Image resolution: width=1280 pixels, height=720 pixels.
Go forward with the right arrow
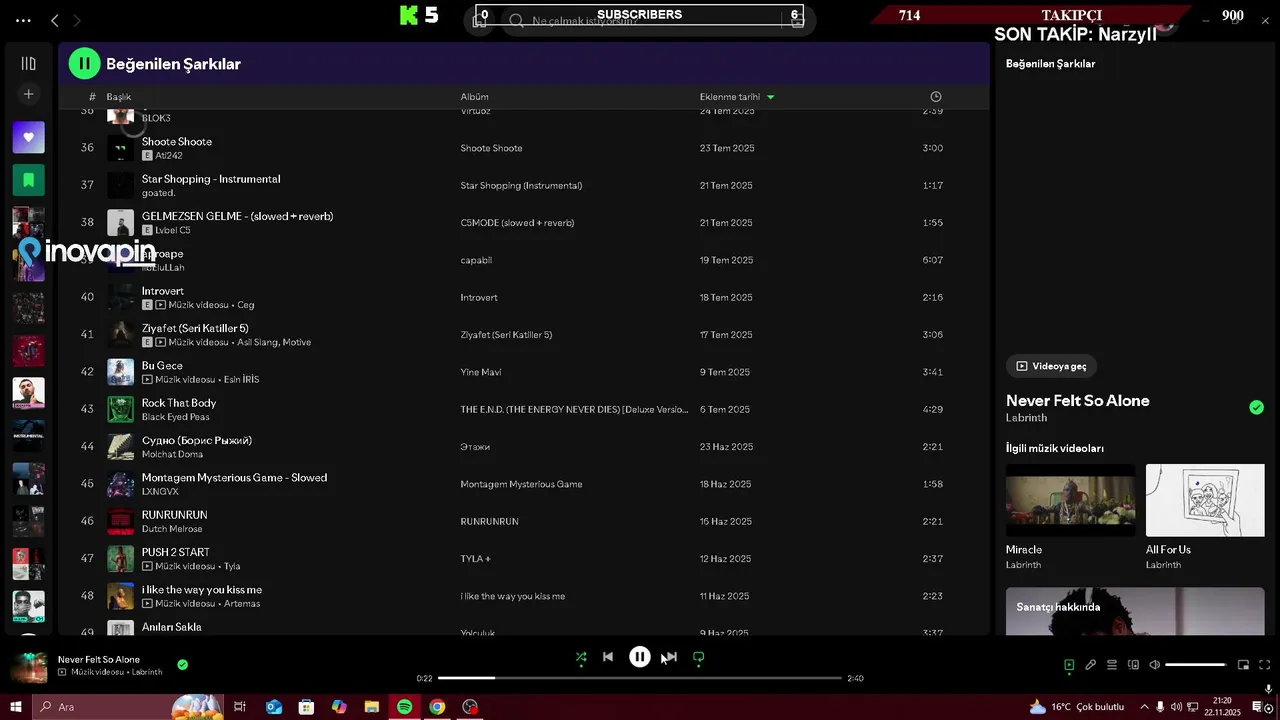click(77, 20)
